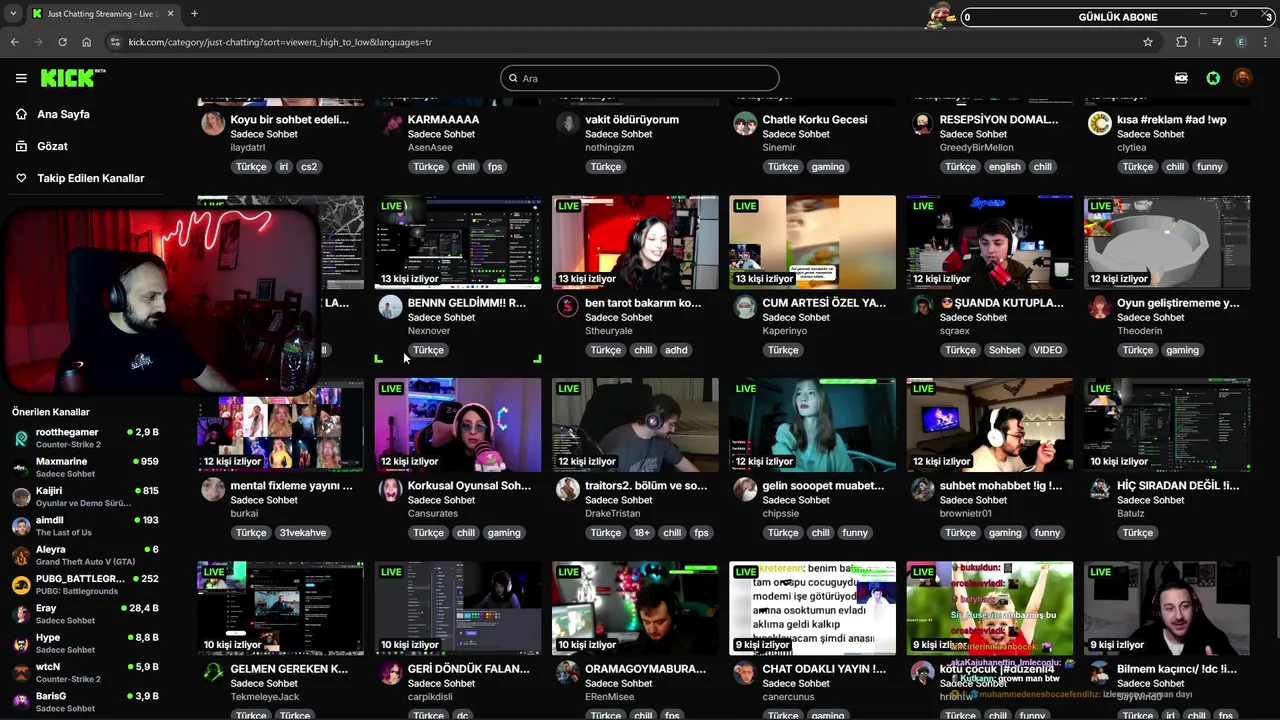
Task: Open the Eray recommended channel
Action: [86, 613]
